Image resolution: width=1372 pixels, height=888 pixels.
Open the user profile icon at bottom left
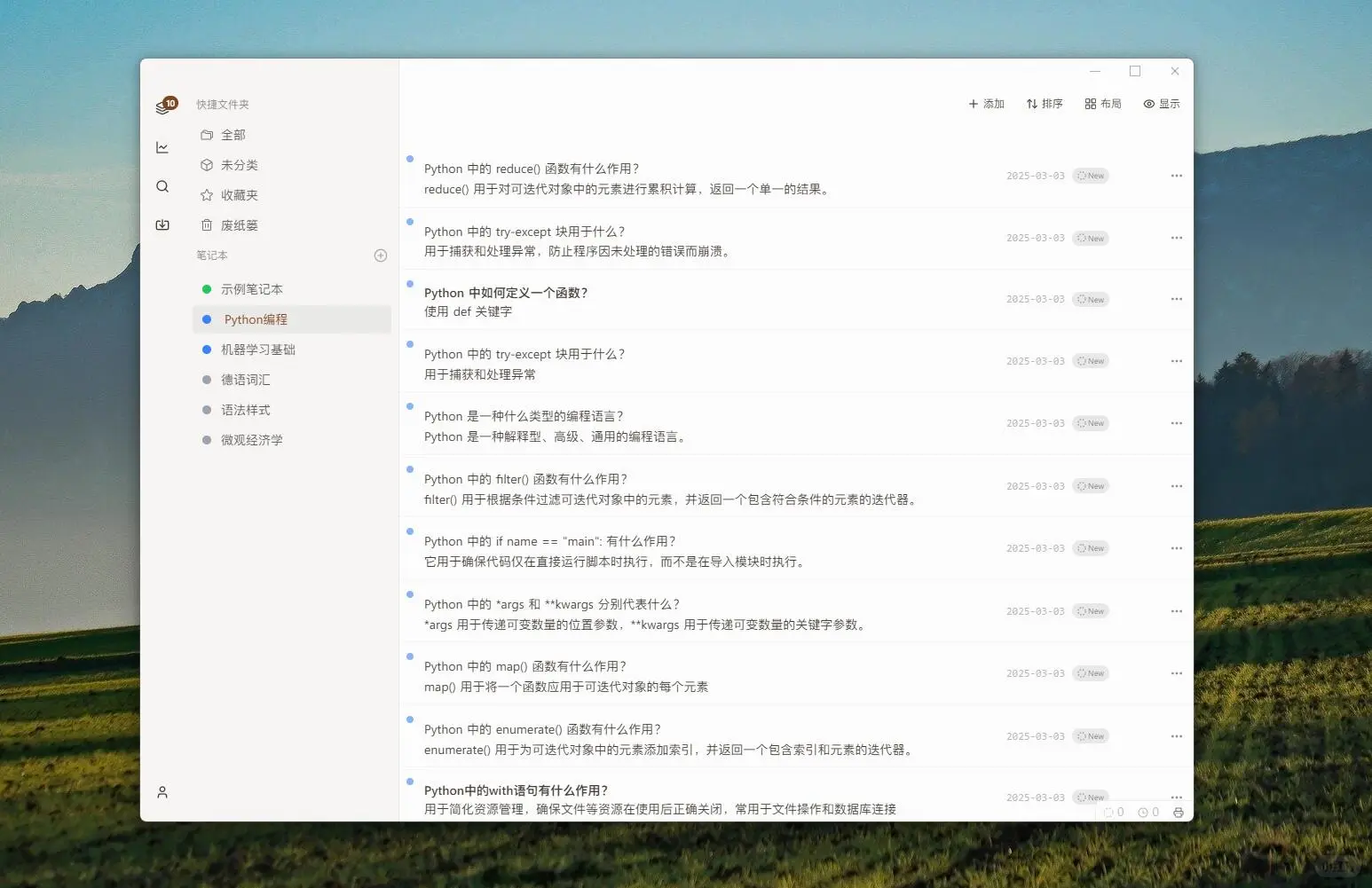click(162, 792)
